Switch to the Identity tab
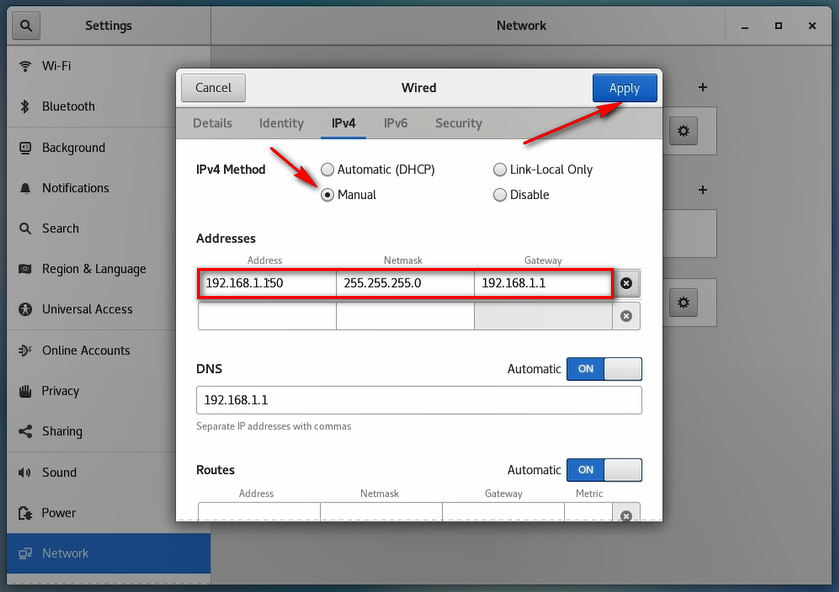Screen dimensions: 839x592 coord(281,123)
